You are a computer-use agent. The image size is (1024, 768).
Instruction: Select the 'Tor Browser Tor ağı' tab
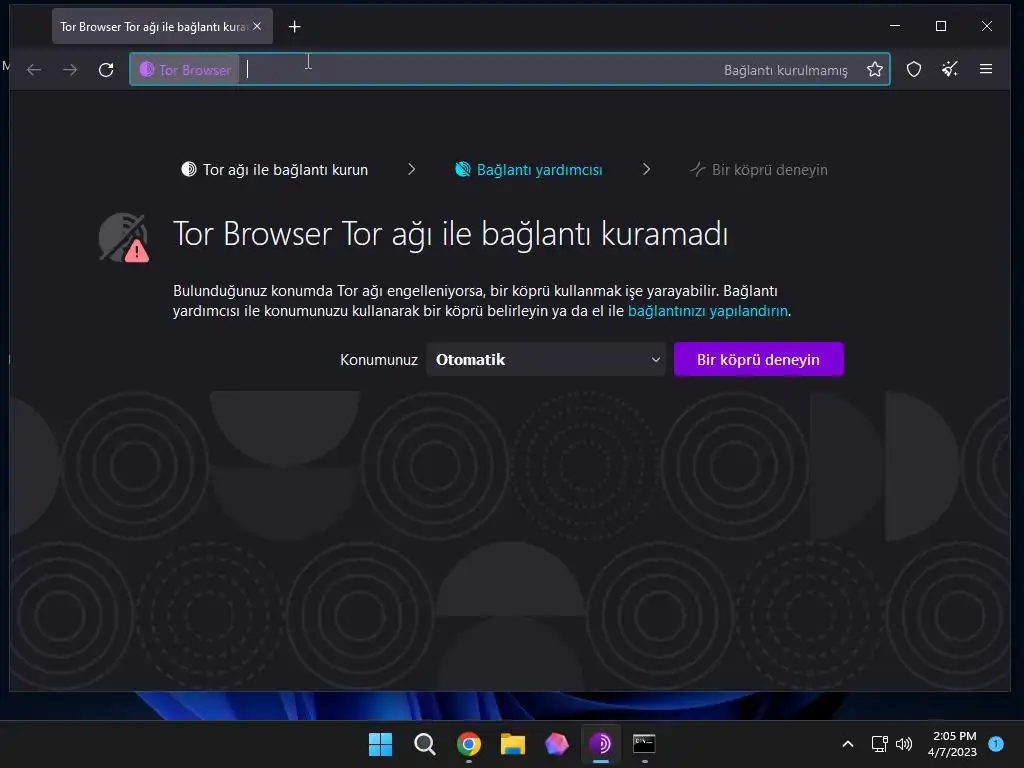click(162, 26)
